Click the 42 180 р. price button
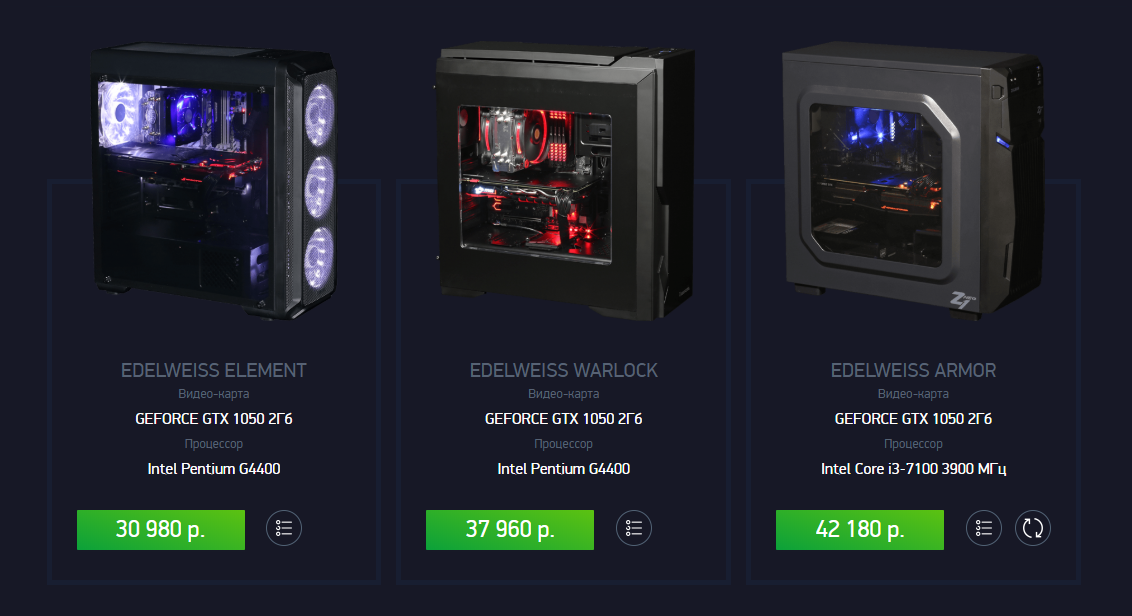The height and width of the screenshot is (616, 1132). 860,529
